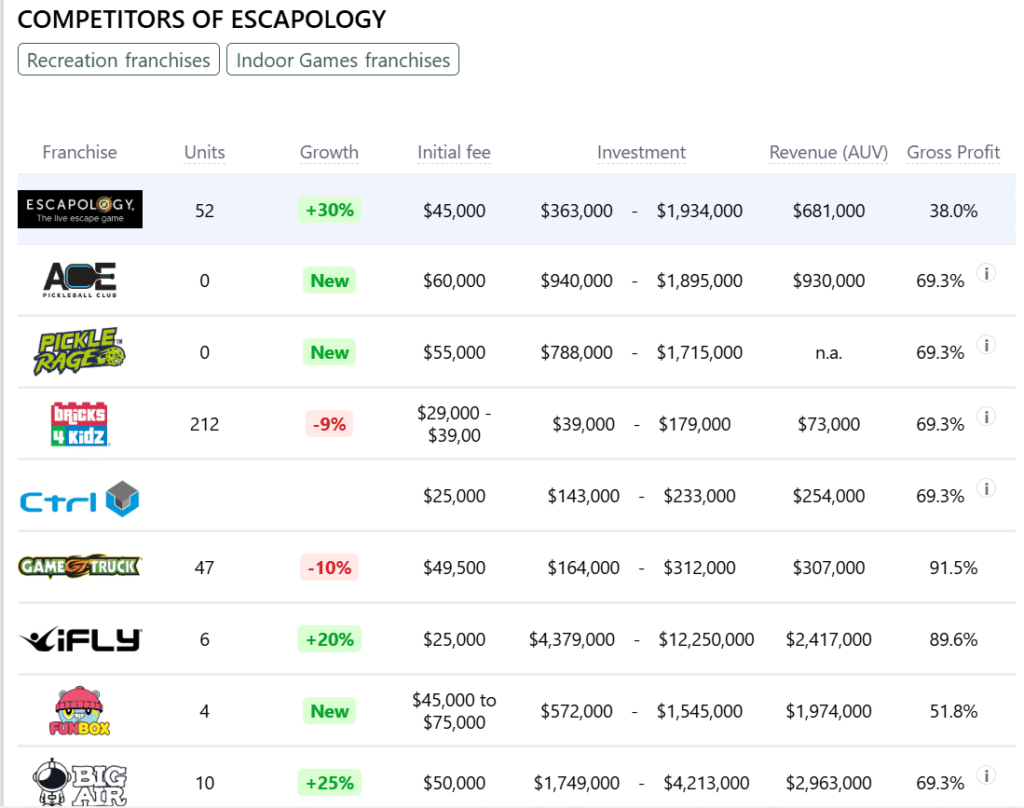Select the n.a. revenue cell
The image size is (1024, 808).
tap(829, 353)
